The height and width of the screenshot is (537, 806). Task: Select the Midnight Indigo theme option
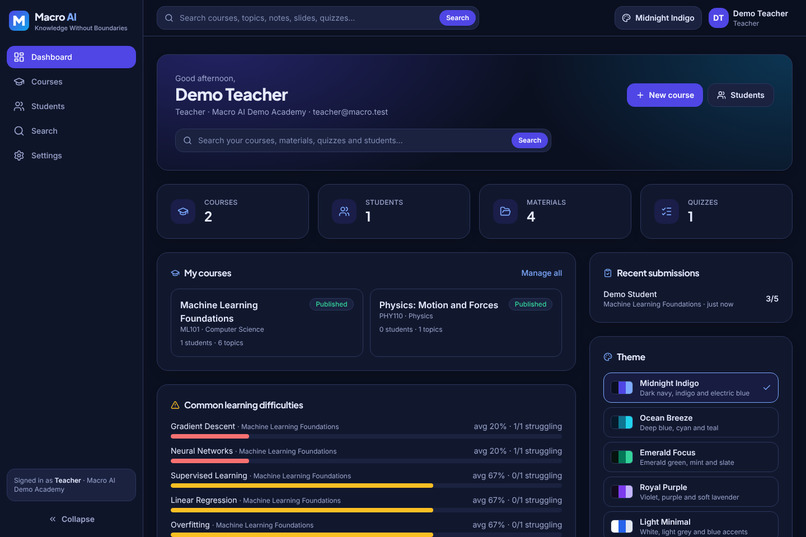(x=690, y=387)
